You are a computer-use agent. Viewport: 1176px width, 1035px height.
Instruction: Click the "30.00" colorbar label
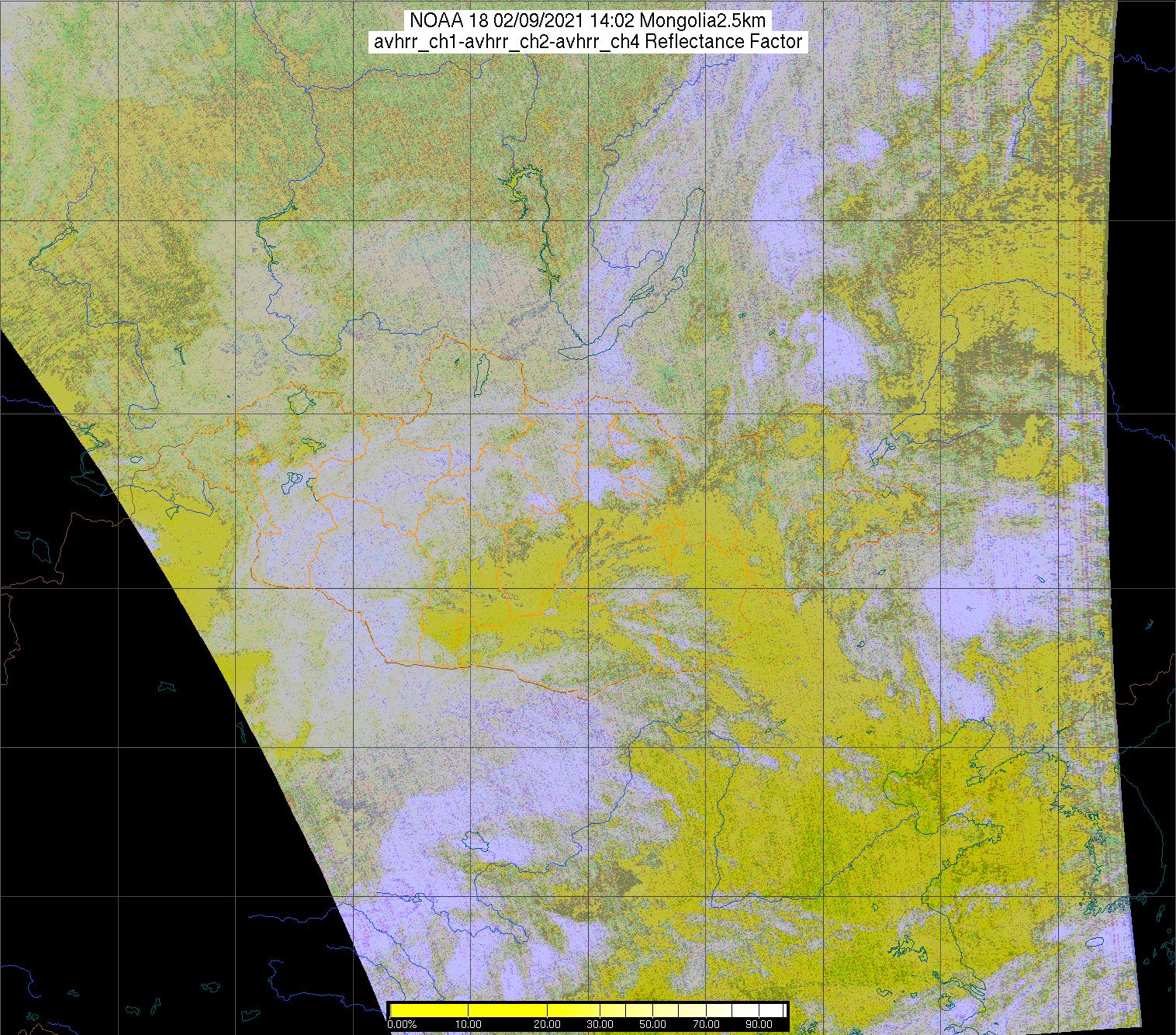point(600,1024)
